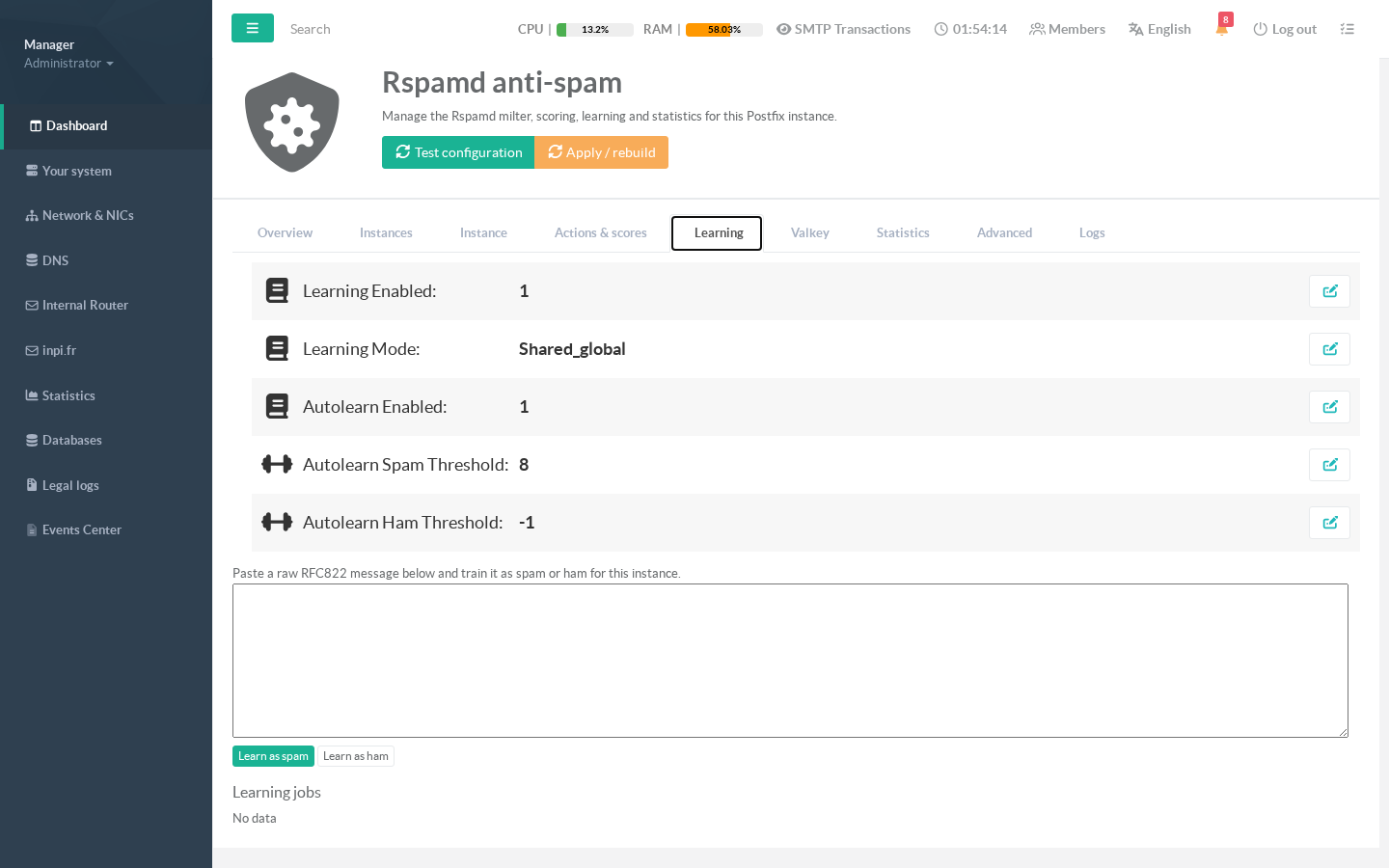Edit the Autolearn Ham Threshold value
Screen dimensions: 1389x868
[1329, 523]
